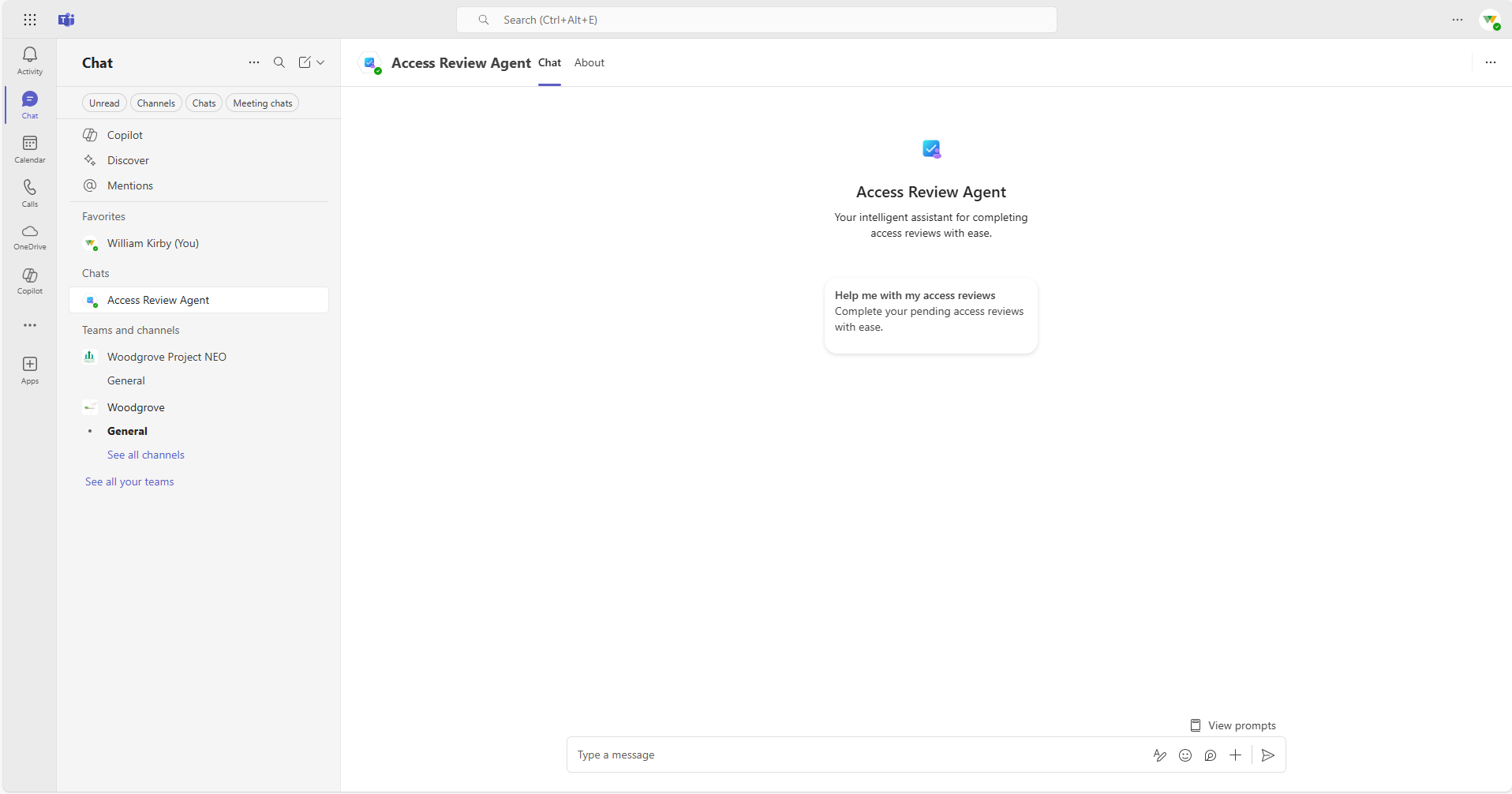Click into the Search box

click(756, 20)
